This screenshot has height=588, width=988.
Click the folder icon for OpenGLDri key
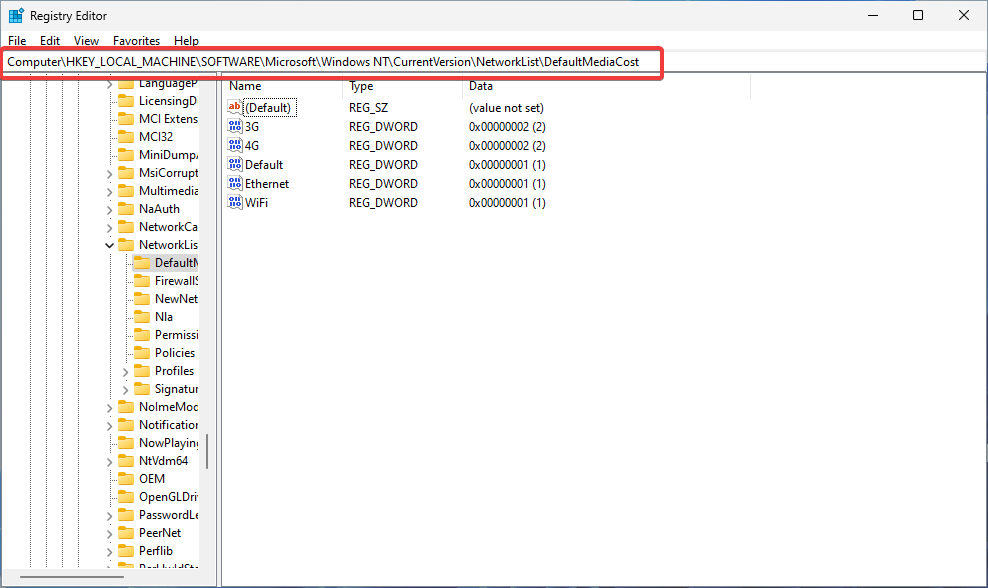tap(127, 497)
